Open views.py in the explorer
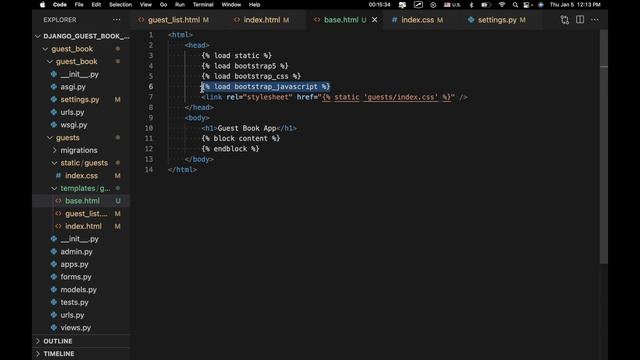 pos(76,328)
